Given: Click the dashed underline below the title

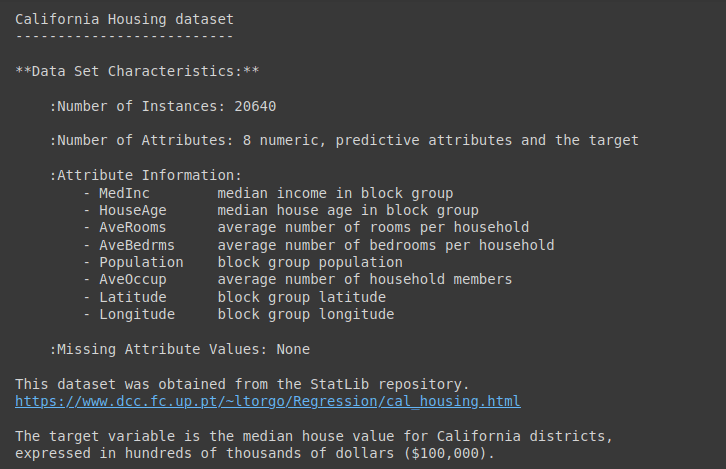Looking at the screenshot, I should [124, 36].
